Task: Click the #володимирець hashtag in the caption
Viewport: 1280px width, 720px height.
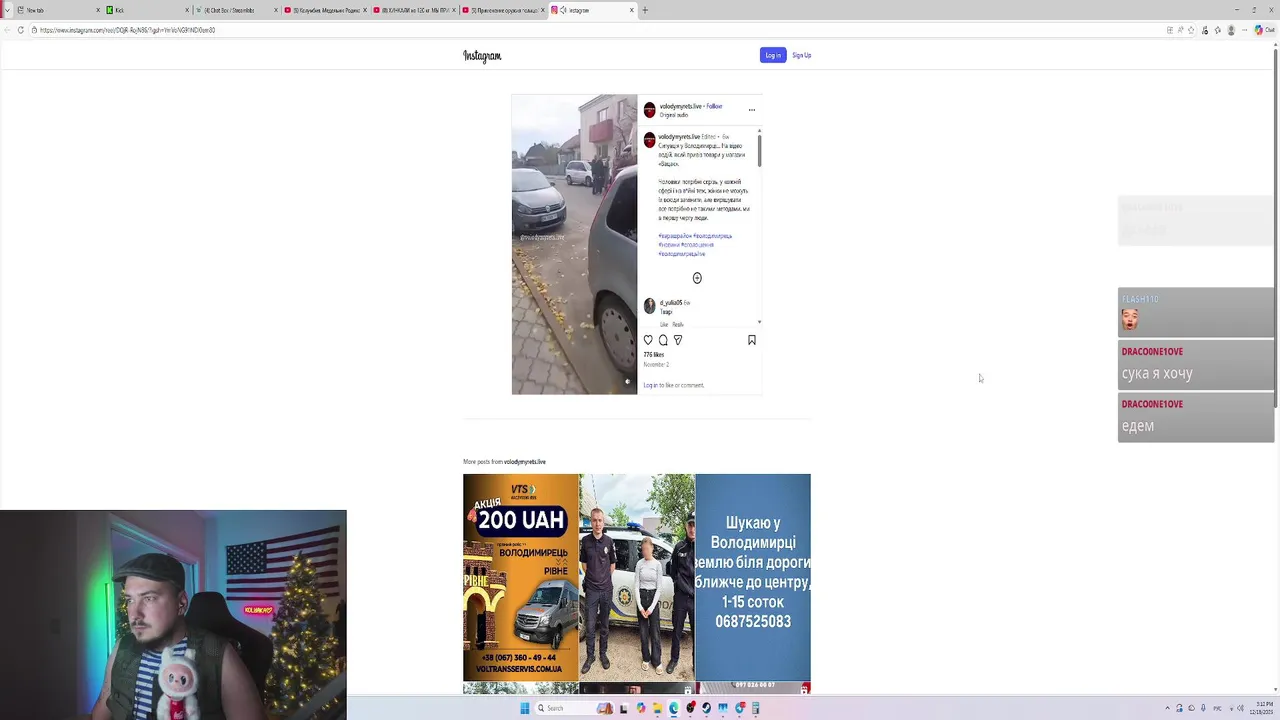Action: 712,236
